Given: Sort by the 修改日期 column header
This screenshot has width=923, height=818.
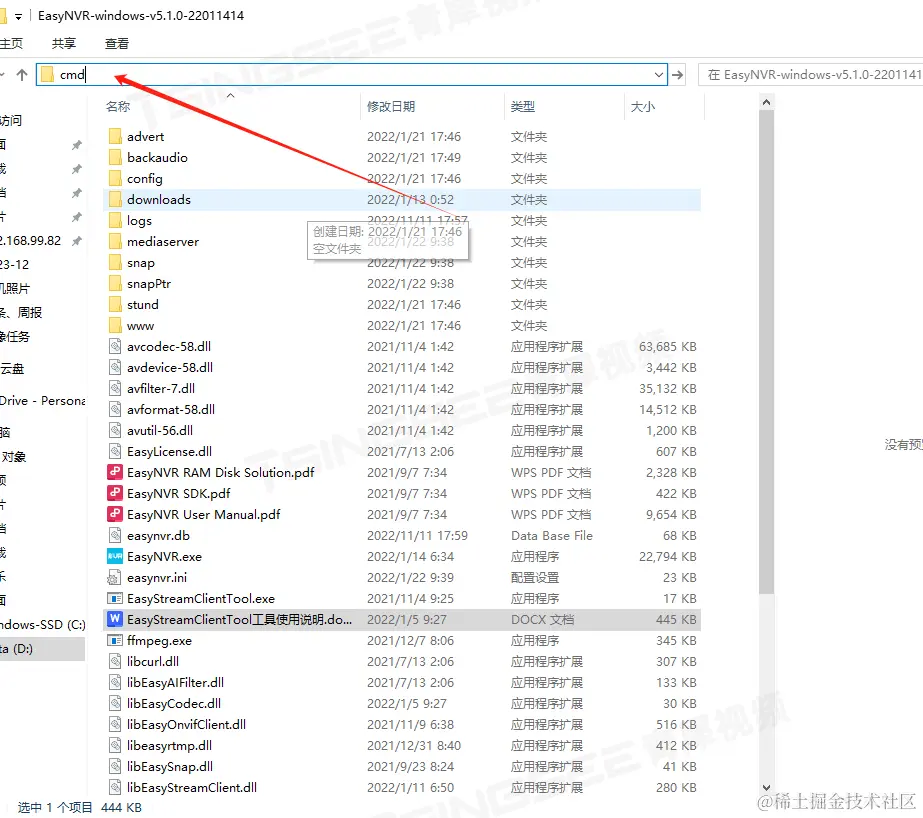Looking at the screenshot, I should (391, 107).
